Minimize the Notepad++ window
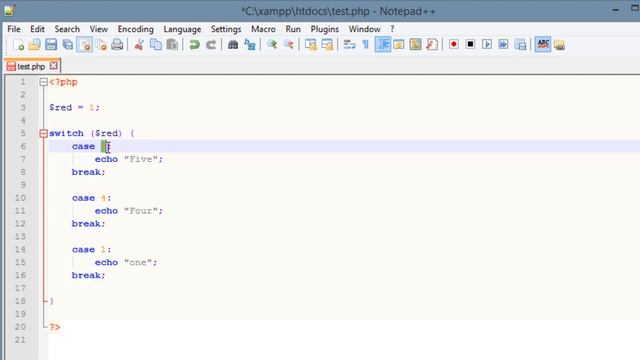Viewport: 640px width, 360px height. coord(616,10)
